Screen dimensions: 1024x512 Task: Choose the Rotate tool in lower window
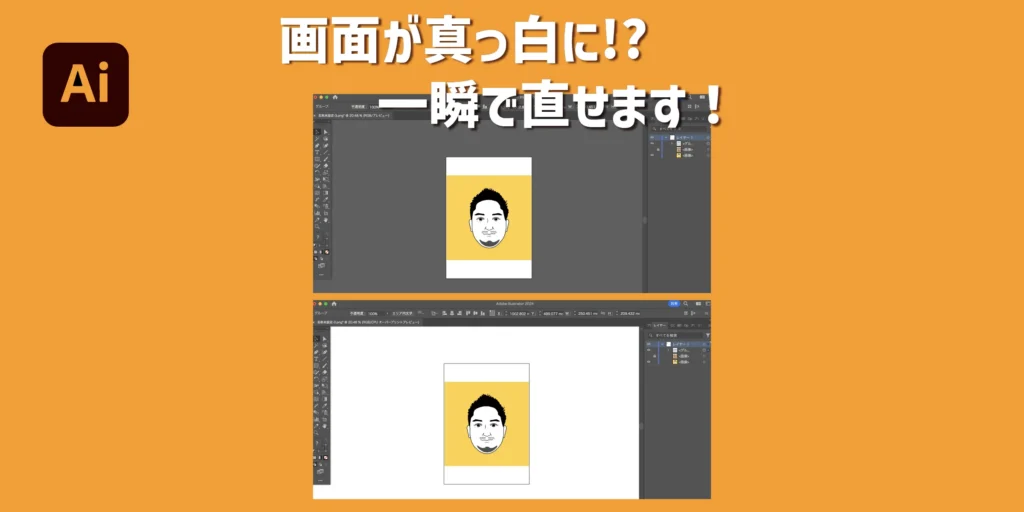[x=317, y=379]
